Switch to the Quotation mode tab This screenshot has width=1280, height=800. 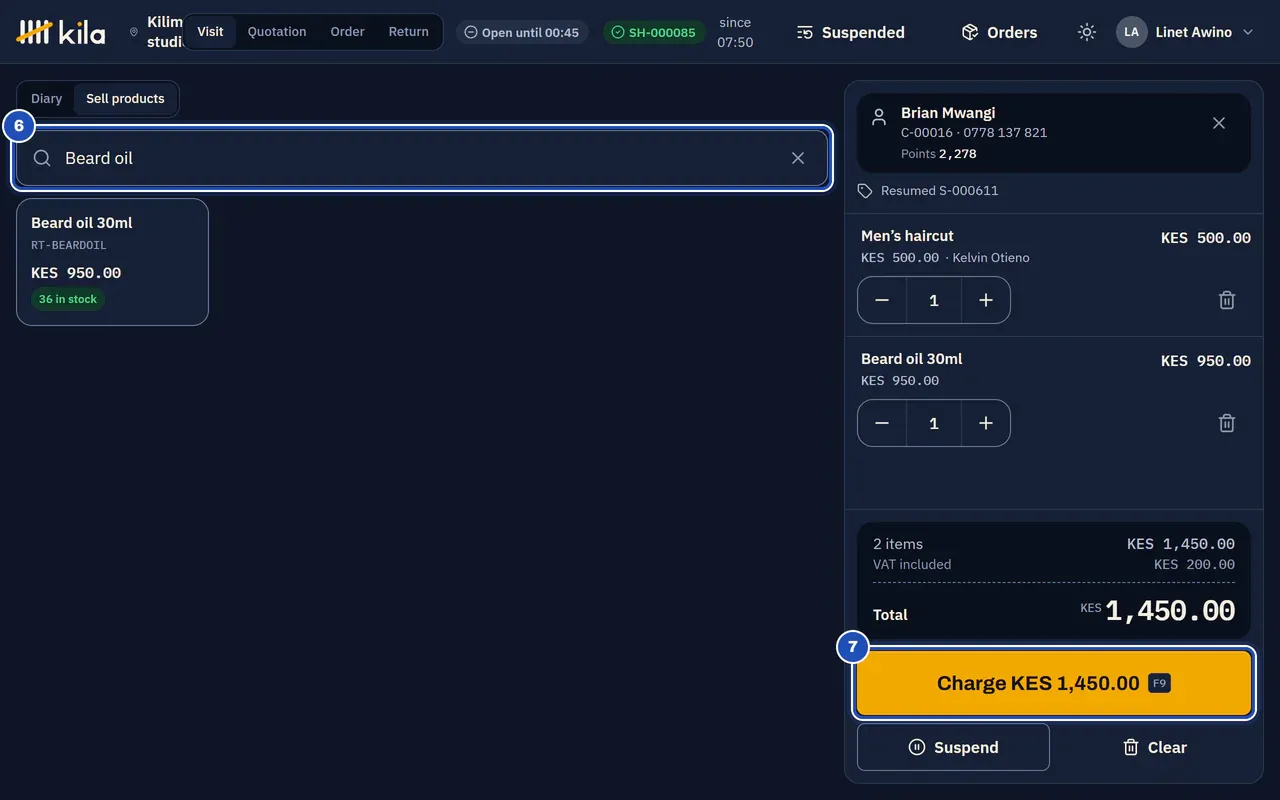point(277,32)
